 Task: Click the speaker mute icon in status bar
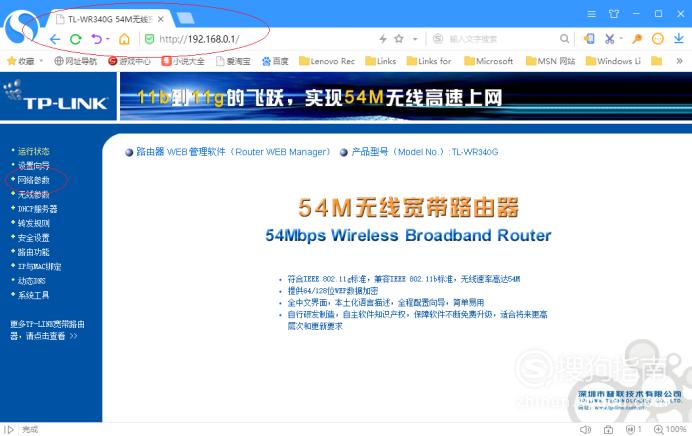[x=585, y=429]
